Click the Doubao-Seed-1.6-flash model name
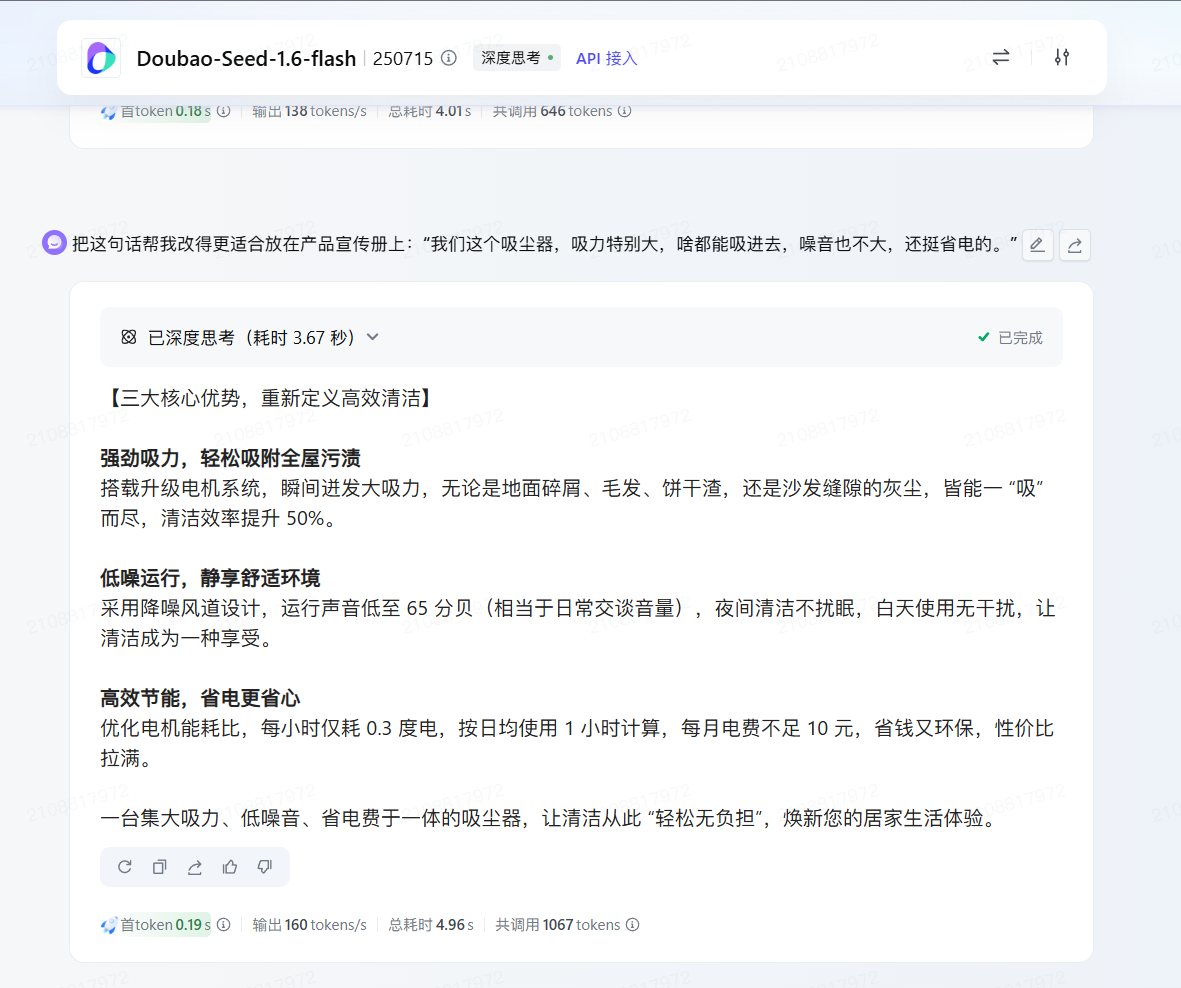Screen dimensions: 1181x988 (246, 59)
